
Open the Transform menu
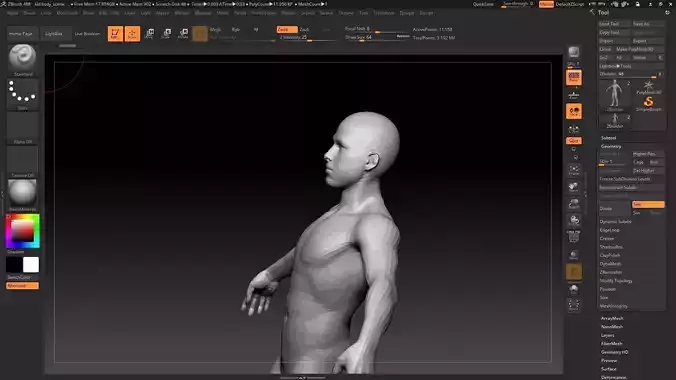click(x=384, y=13)
